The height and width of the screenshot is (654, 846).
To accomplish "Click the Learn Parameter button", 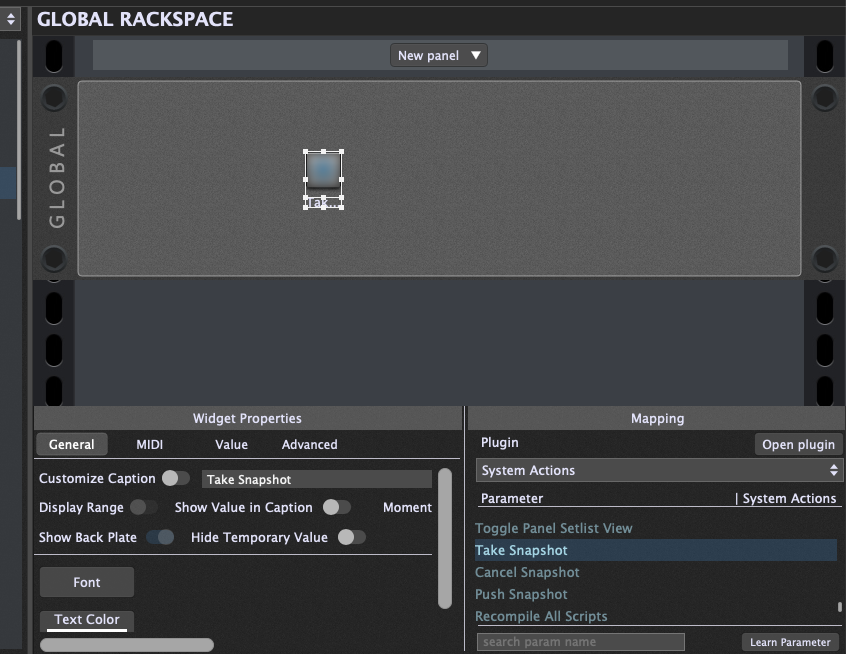I will click(x=790, y=642).
